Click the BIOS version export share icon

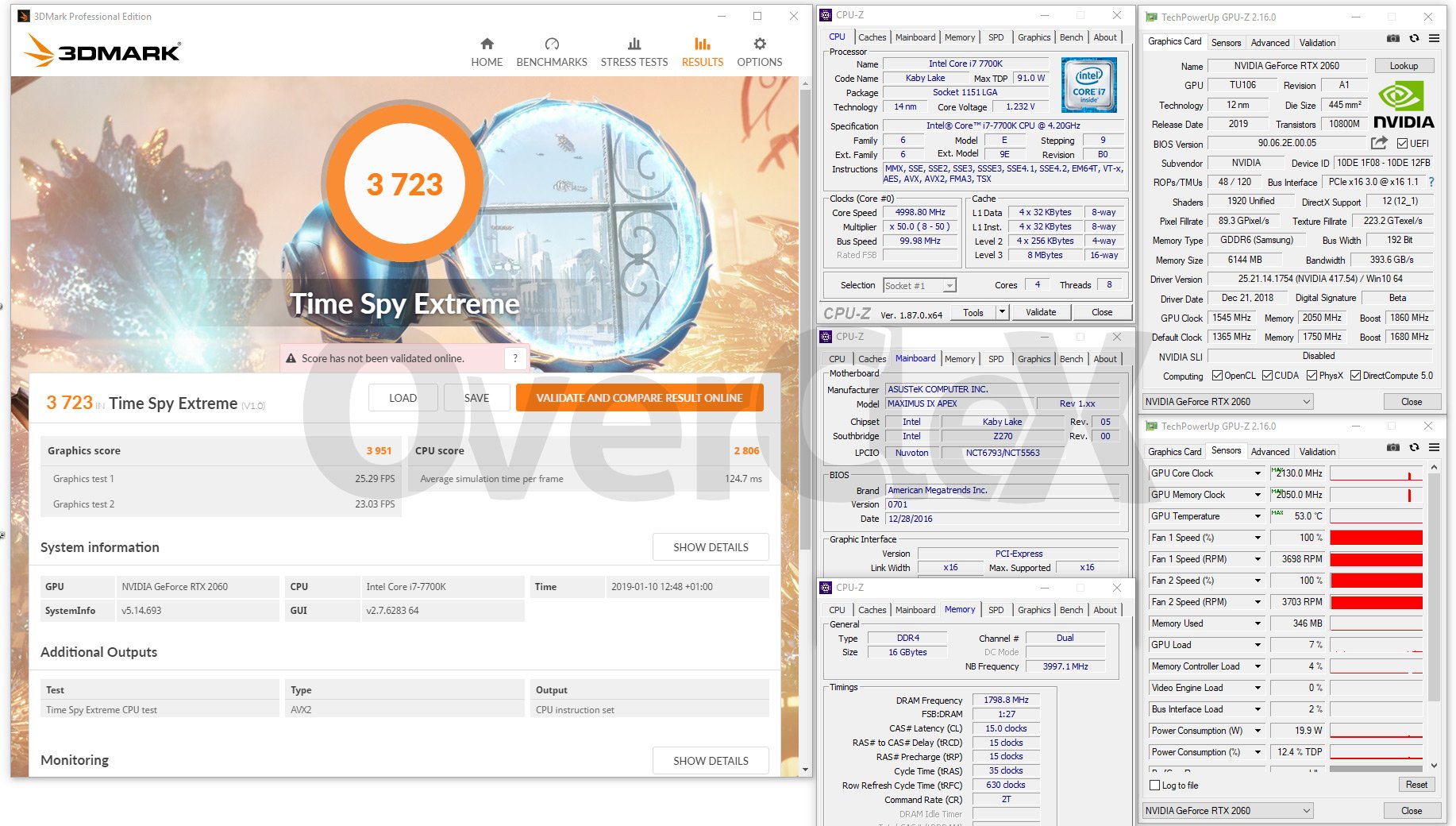point(1379,143)
